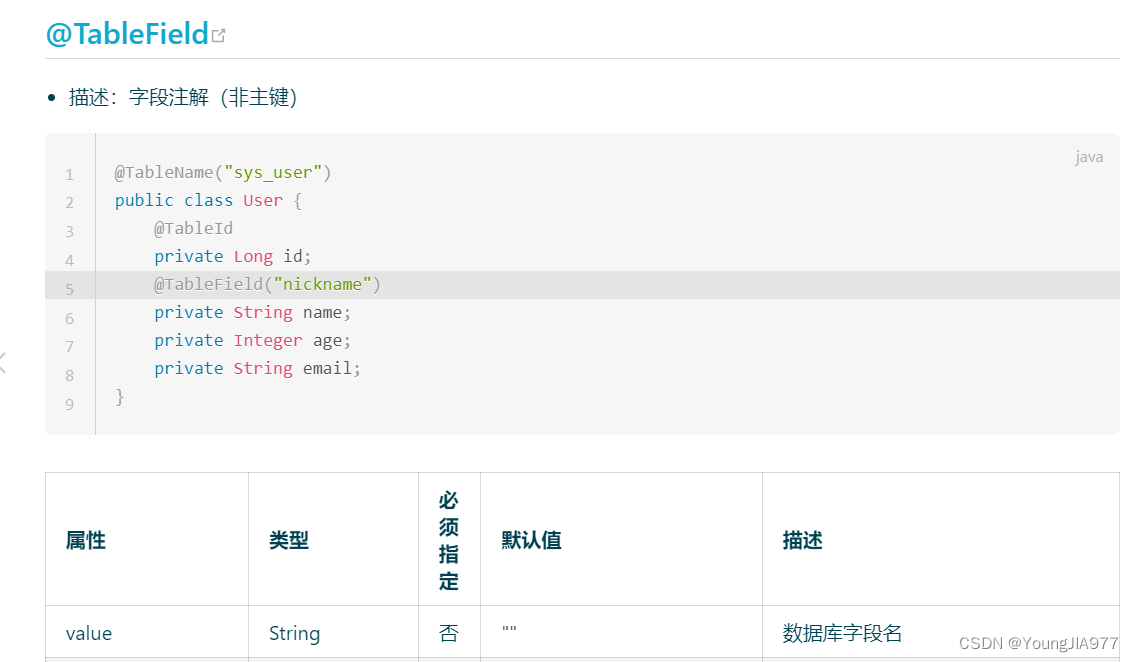Image resolution: width=1134 pixels, height=662 pixels.
Task: Click the 默认值 column header
Action: coord(530,539)
